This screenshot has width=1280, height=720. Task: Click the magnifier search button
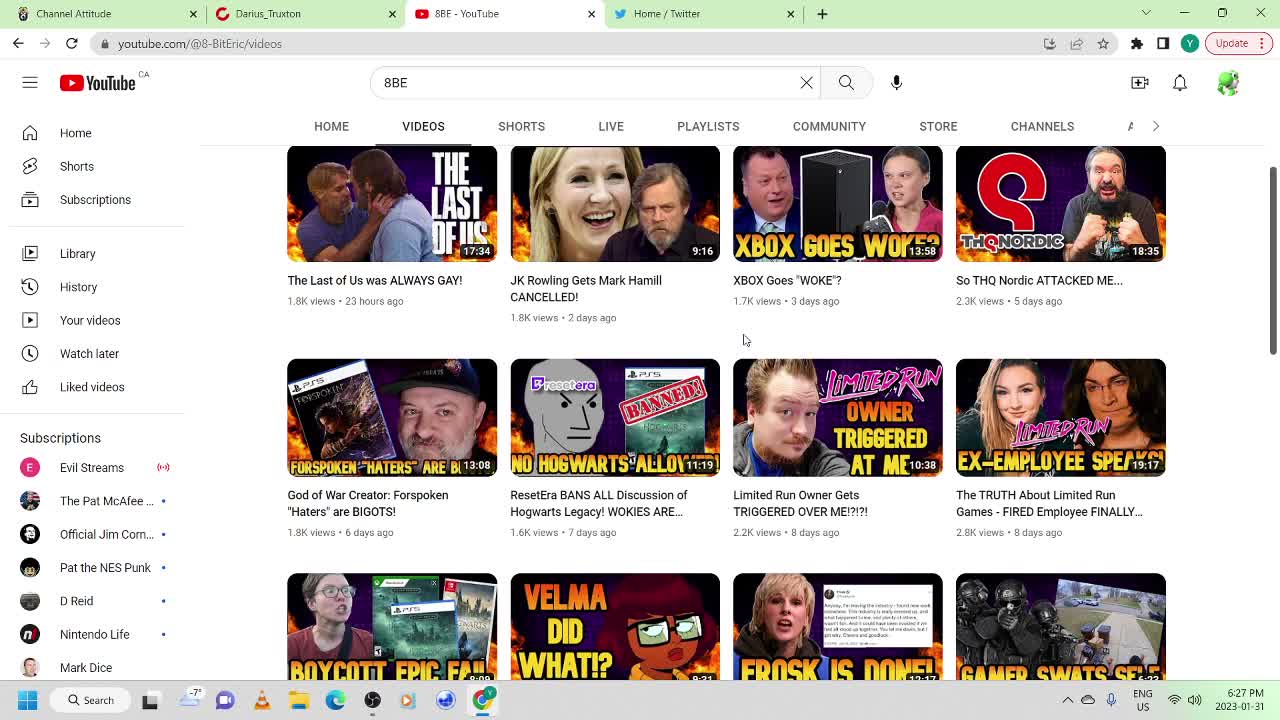(x=846, y=83)
